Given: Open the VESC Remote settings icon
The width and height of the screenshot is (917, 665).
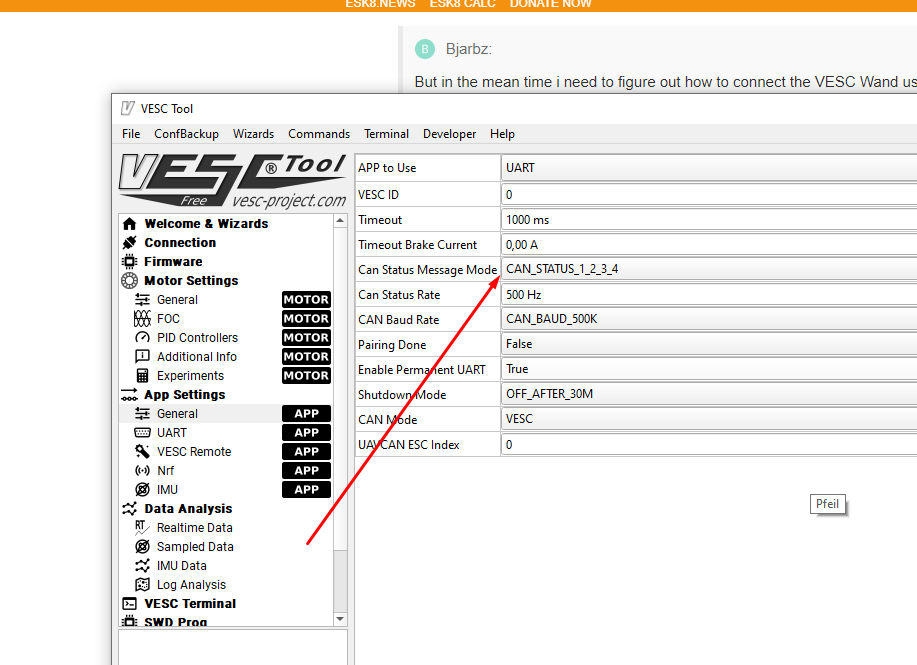Looking at the screenshot, I should point(144,451).
